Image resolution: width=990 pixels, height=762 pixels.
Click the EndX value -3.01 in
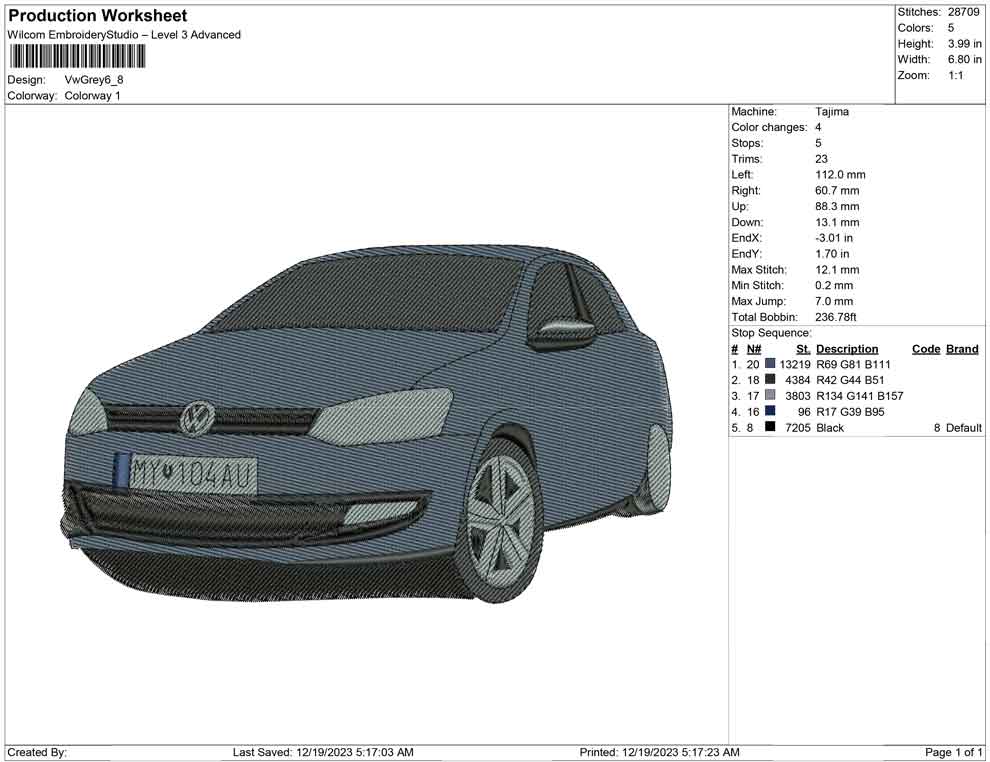833,237
